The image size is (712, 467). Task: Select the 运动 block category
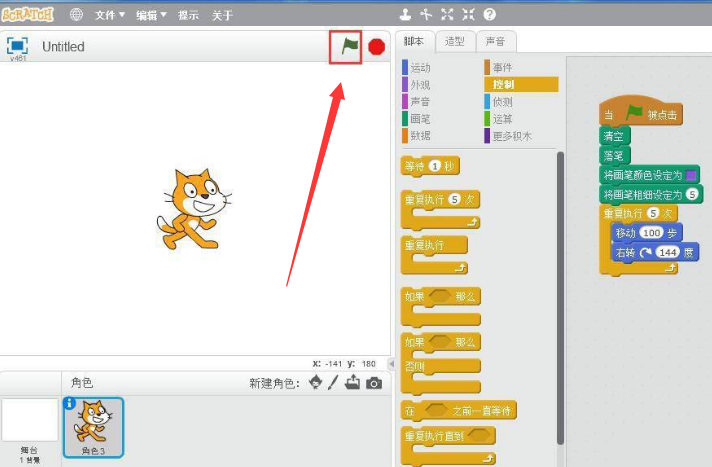tap(416, 68)
